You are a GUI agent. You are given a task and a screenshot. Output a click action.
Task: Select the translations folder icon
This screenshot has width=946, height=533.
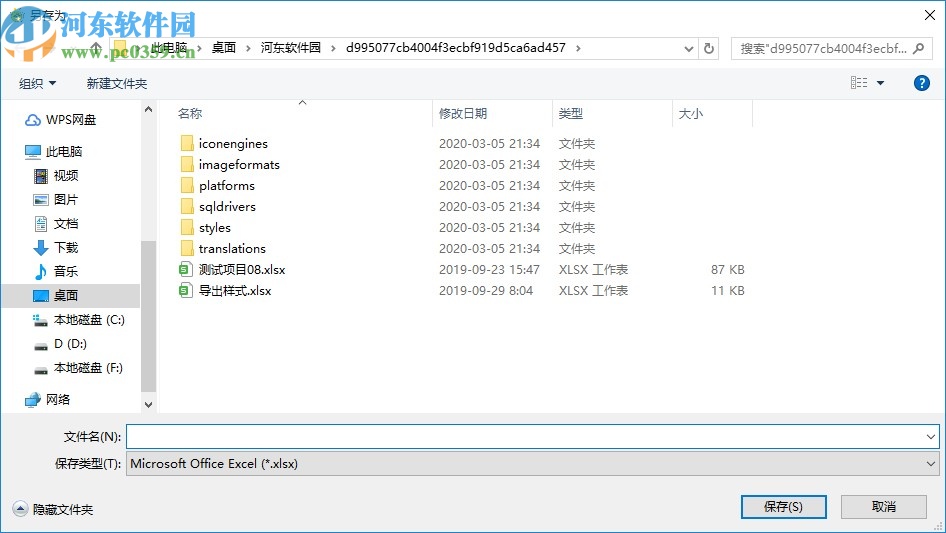[x=187, y=248]
